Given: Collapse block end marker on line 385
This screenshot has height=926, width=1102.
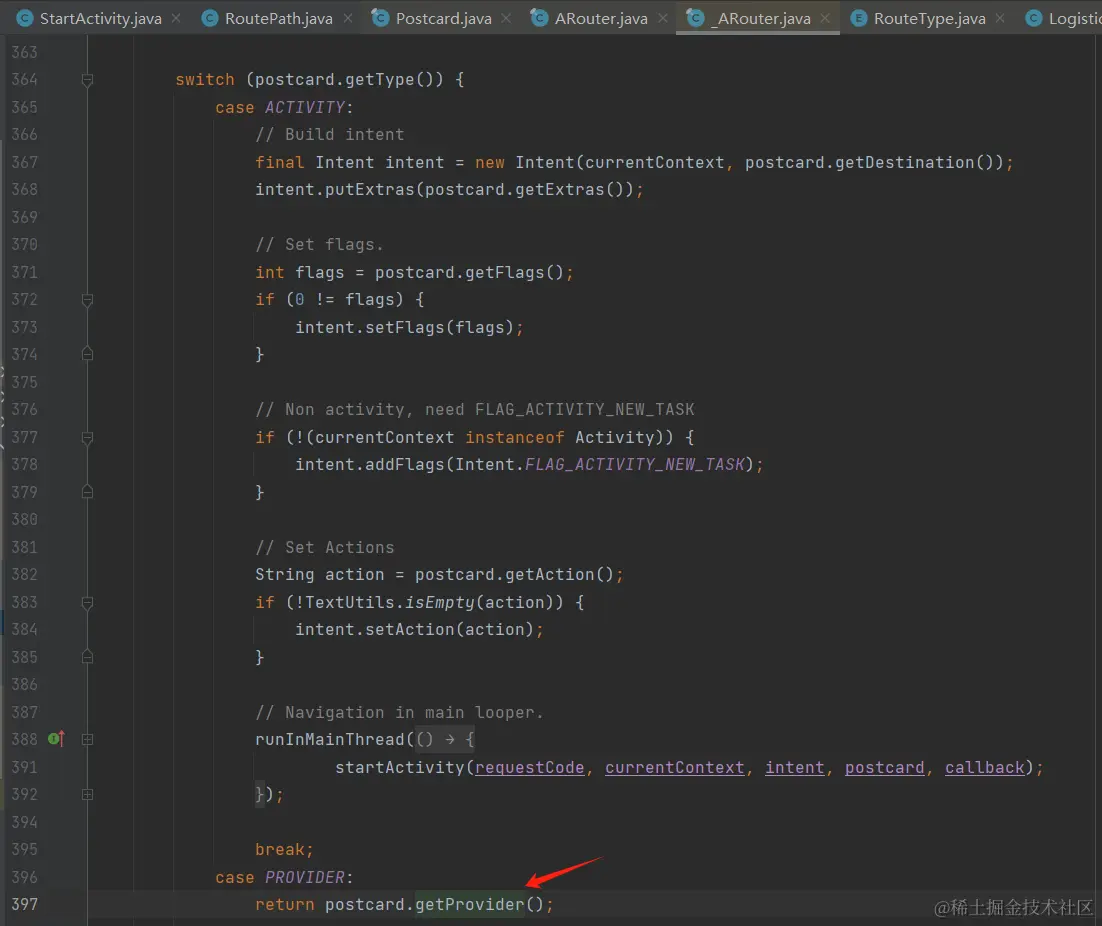Looking at the screenshot, I should click(x=87, y=657).
